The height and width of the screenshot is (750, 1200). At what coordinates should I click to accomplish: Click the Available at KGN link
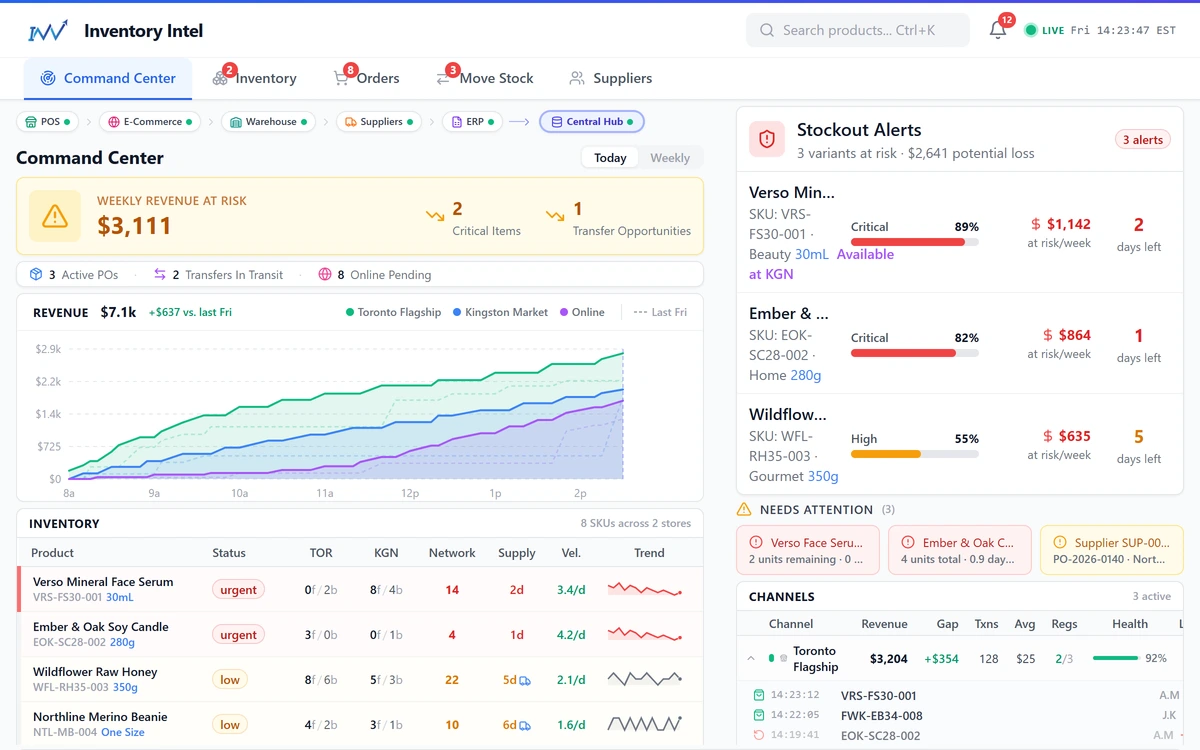[x=822, y=264]
